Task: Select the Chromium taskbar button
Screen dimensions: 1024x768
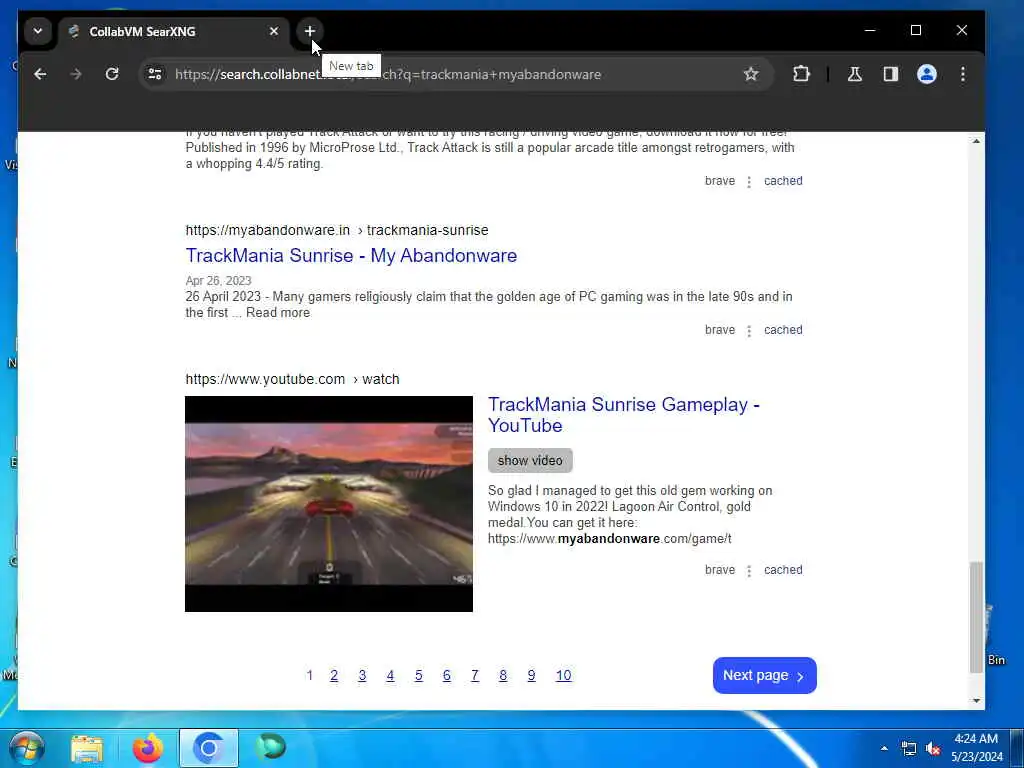Action: 209,748
